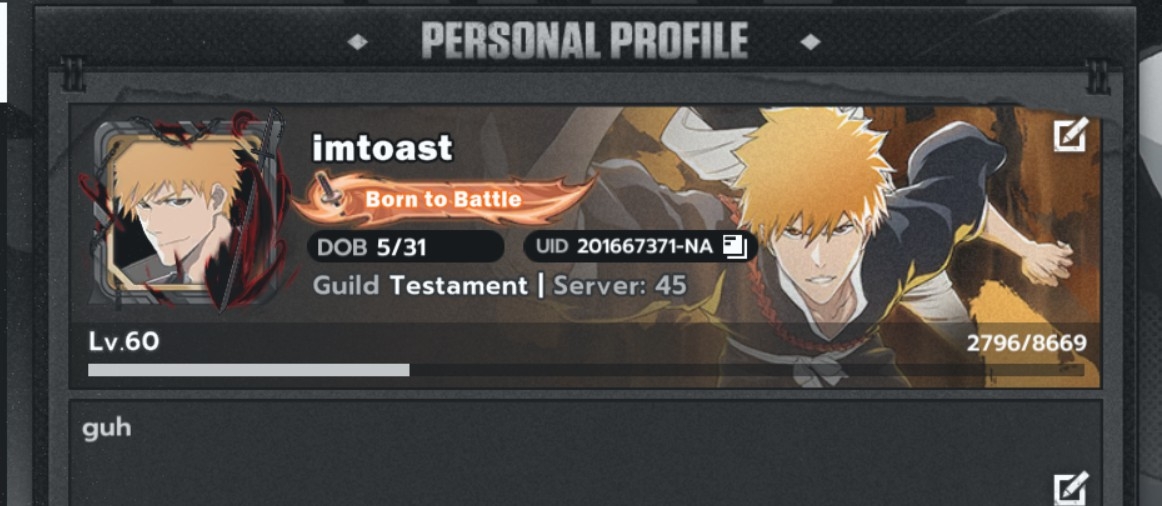Open the Ichigo avatar portrait
Image resolution: width=1162 pixels, height=506 pixels.
182,212
